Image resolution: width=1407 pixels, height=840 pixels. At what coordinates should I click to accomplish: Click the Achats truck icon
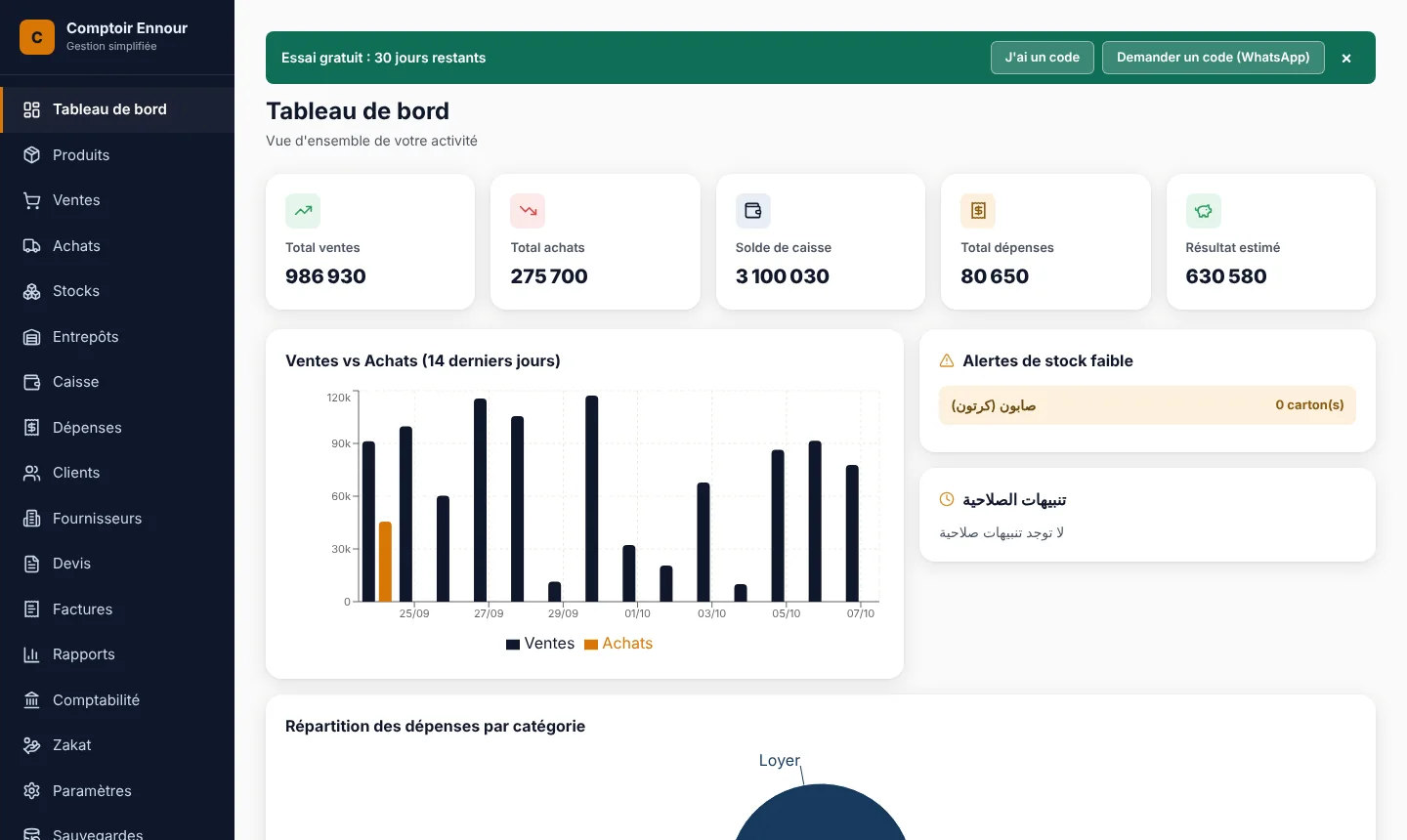pos(32,246)
